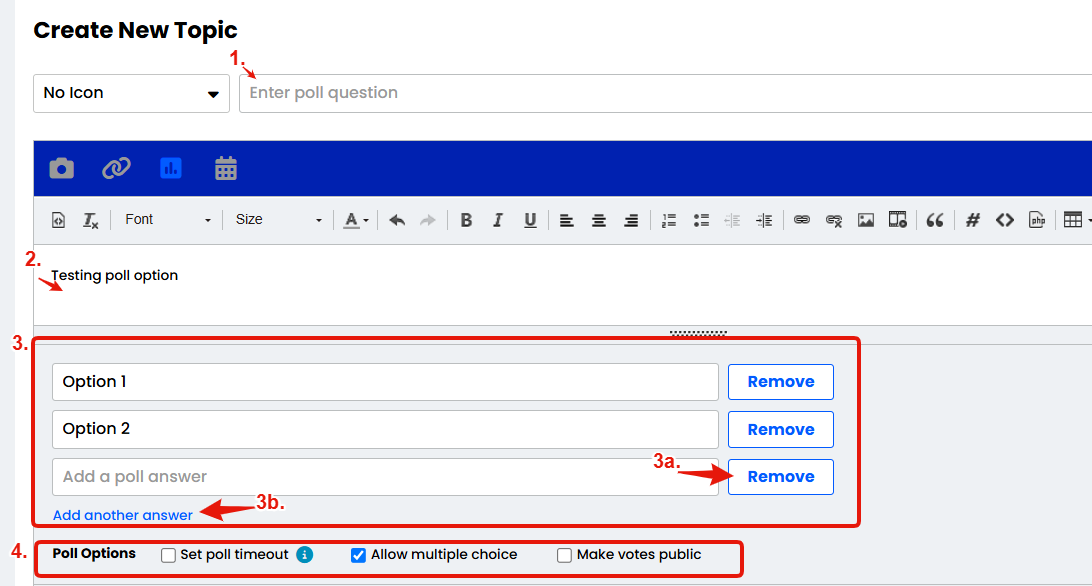Image resolution: width=1092 pixels, height=586 pixels.
Task: Click the redo arrow icon
Action: pyautogui.click(x=428, y=220)
